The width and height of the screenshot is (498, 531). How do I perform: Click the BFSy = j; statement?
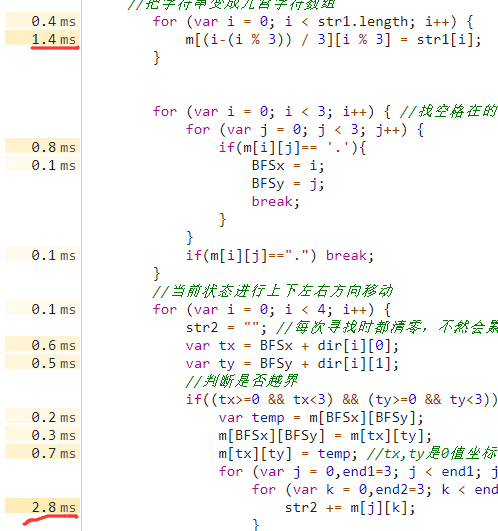(288, 184)
